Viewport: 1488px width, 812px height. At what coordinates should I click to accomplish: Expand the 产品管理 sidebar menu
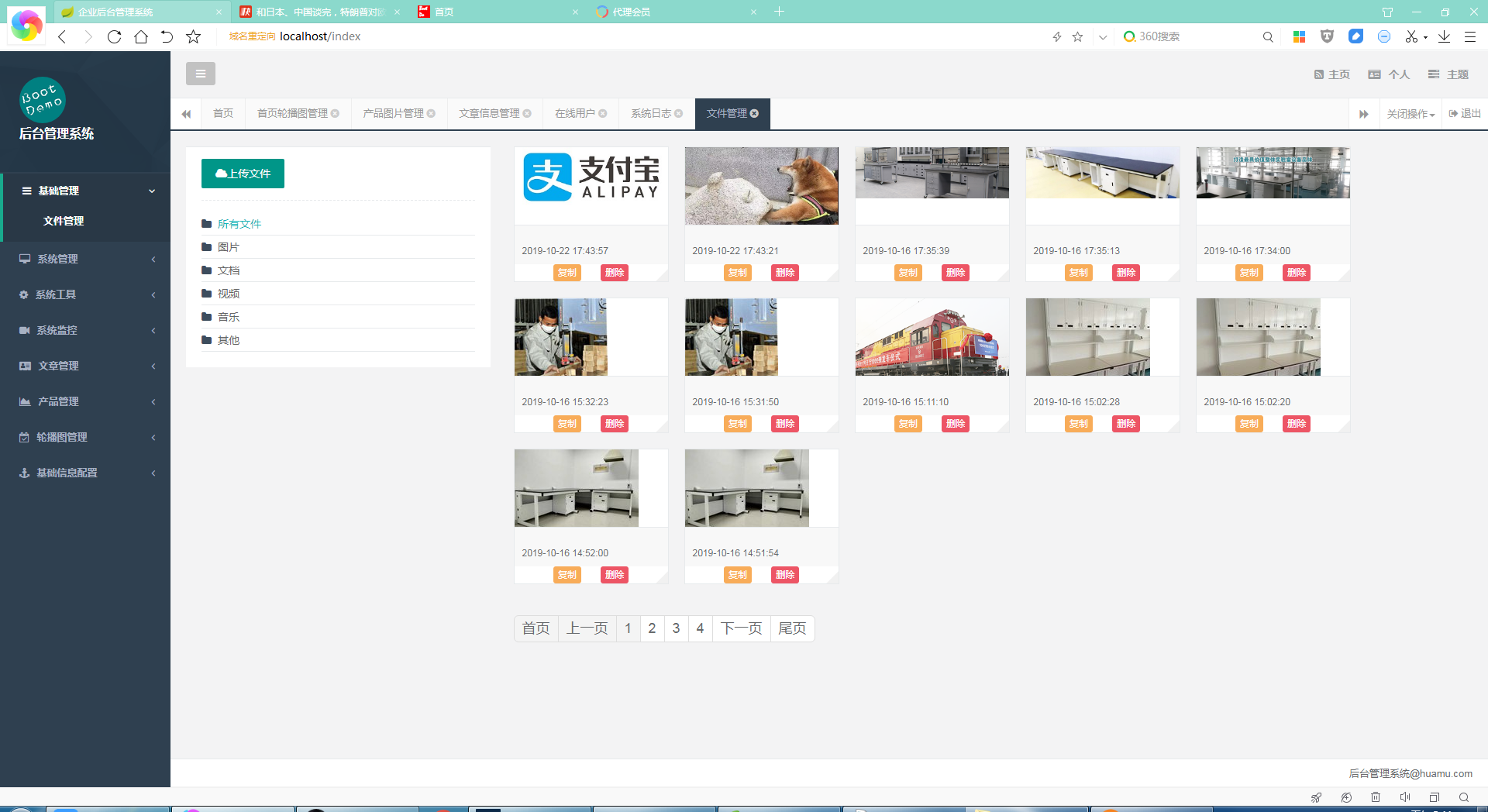85,401
